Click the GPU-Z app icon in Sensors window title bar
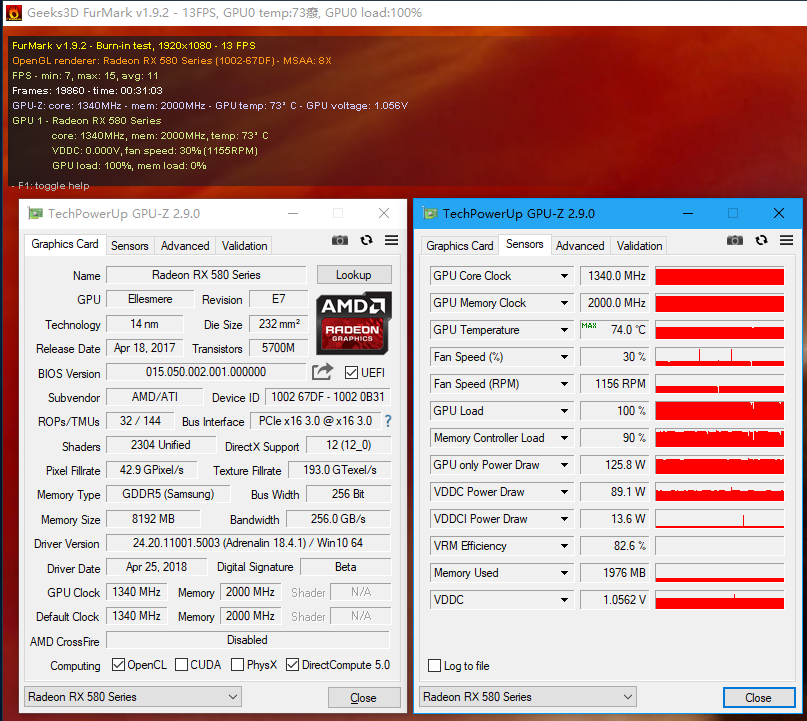The image size is (807, 721). [x=430, y=213]
